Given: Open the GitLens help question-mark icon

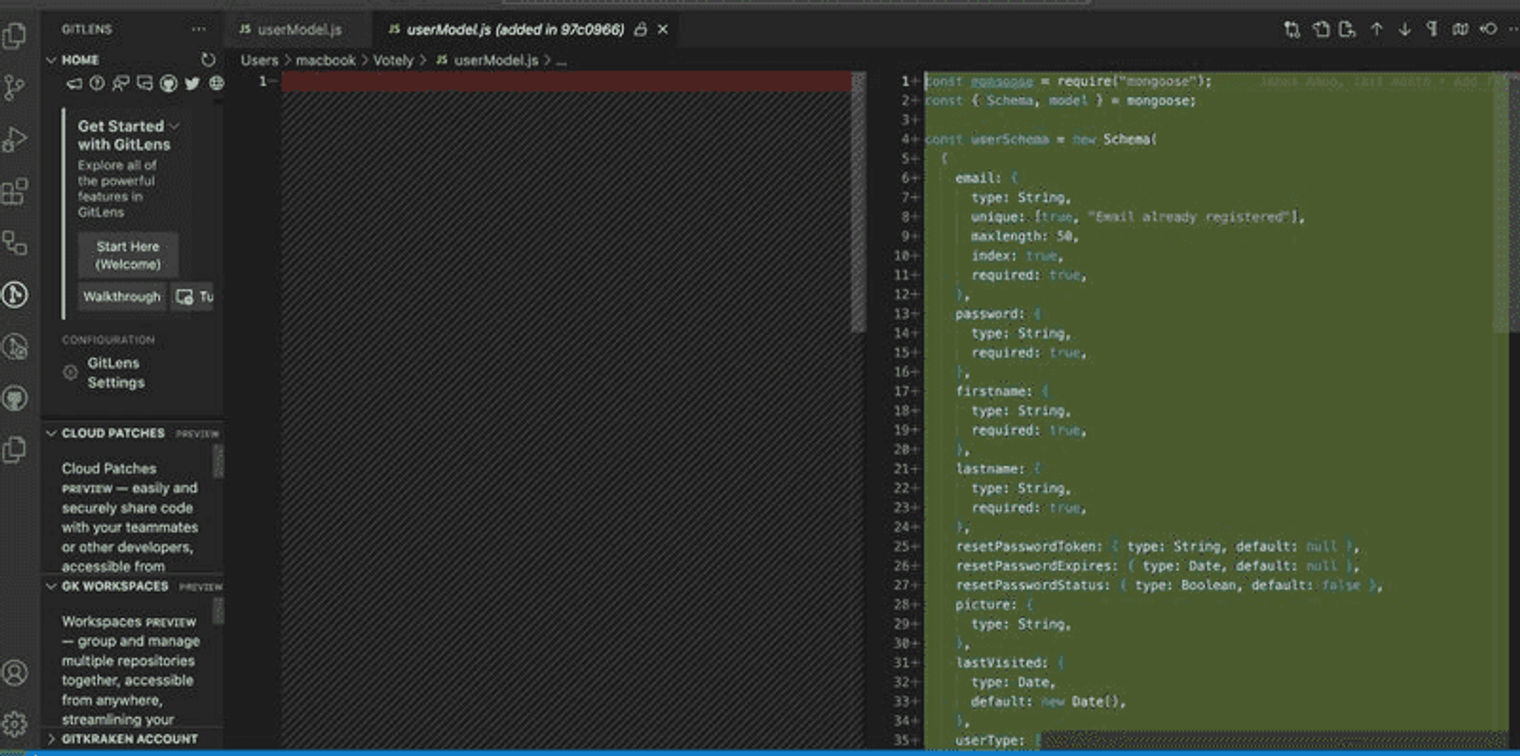Looking at the screenshot, I should click(97, 84).
